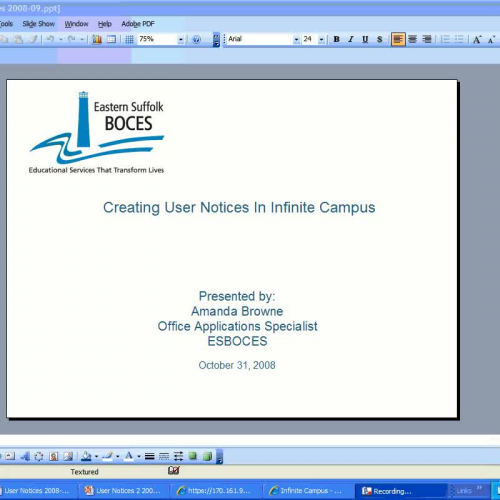Open the Insert Clip Art icon
This screenshot has width=500, height=500.
(x=54, y=456)
